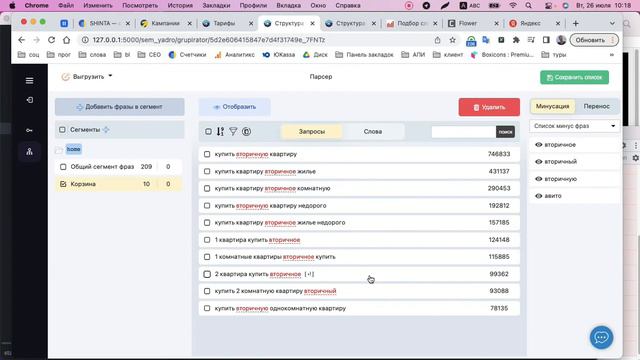Click the home folder icon in segments
Image resolution: width=640 pixels, height=360 pixels.
(x=59, y=149)
